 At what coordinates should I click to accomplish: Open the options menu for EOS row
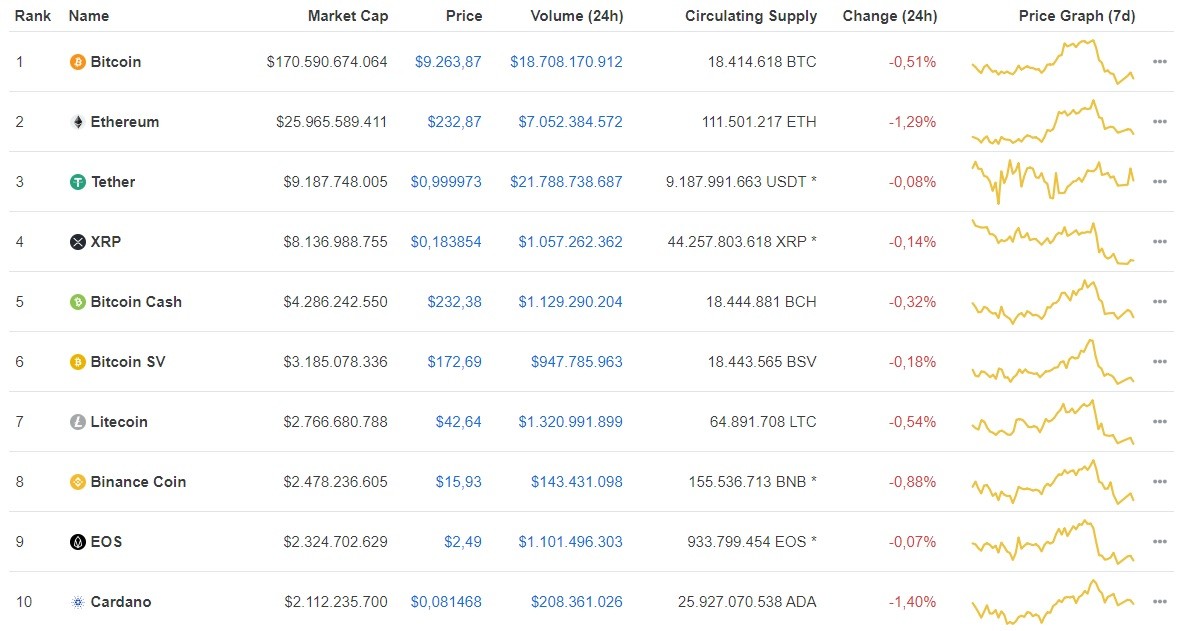tap(1159, 541)
